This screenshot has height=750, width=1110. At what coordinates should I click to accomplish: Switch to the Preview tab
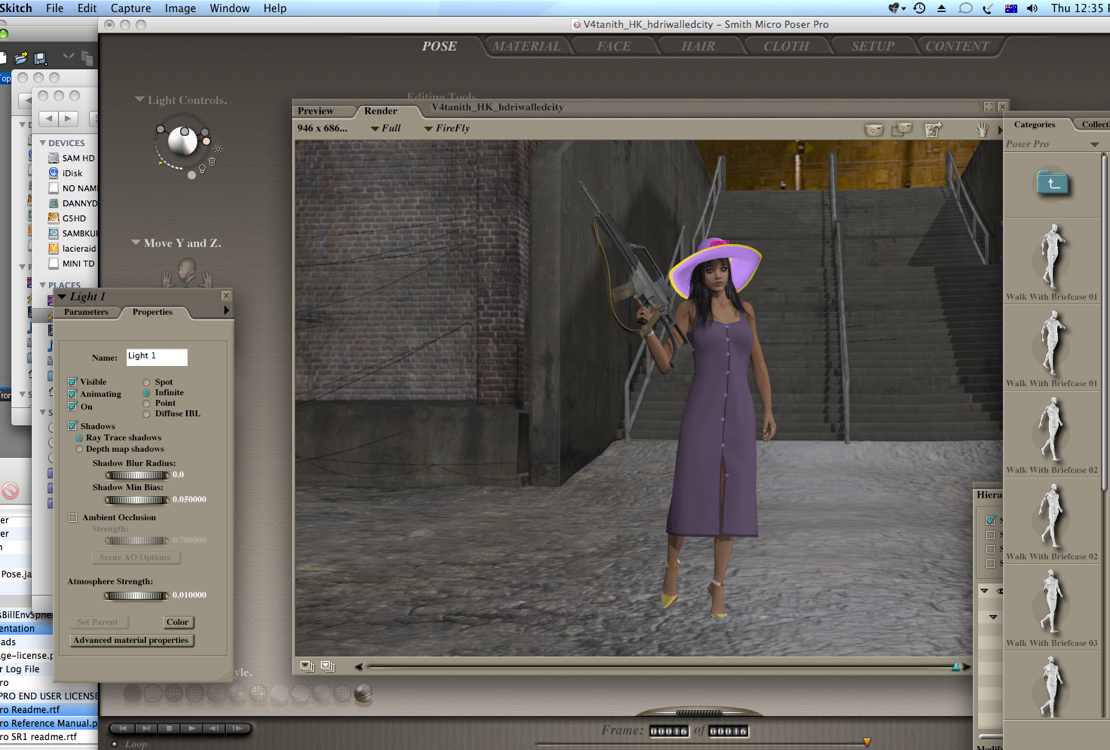(316, 111)
